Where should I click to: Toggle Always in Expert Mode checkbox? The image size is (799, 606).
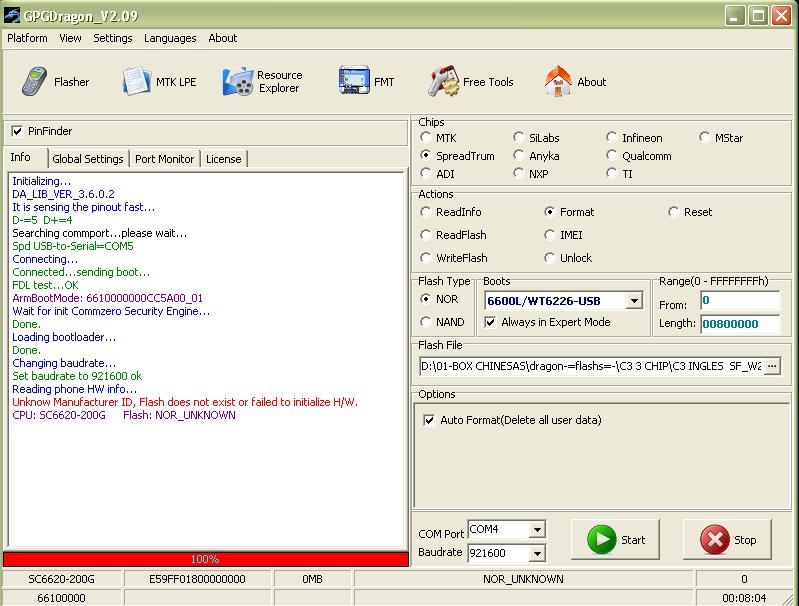pos(490,322)
